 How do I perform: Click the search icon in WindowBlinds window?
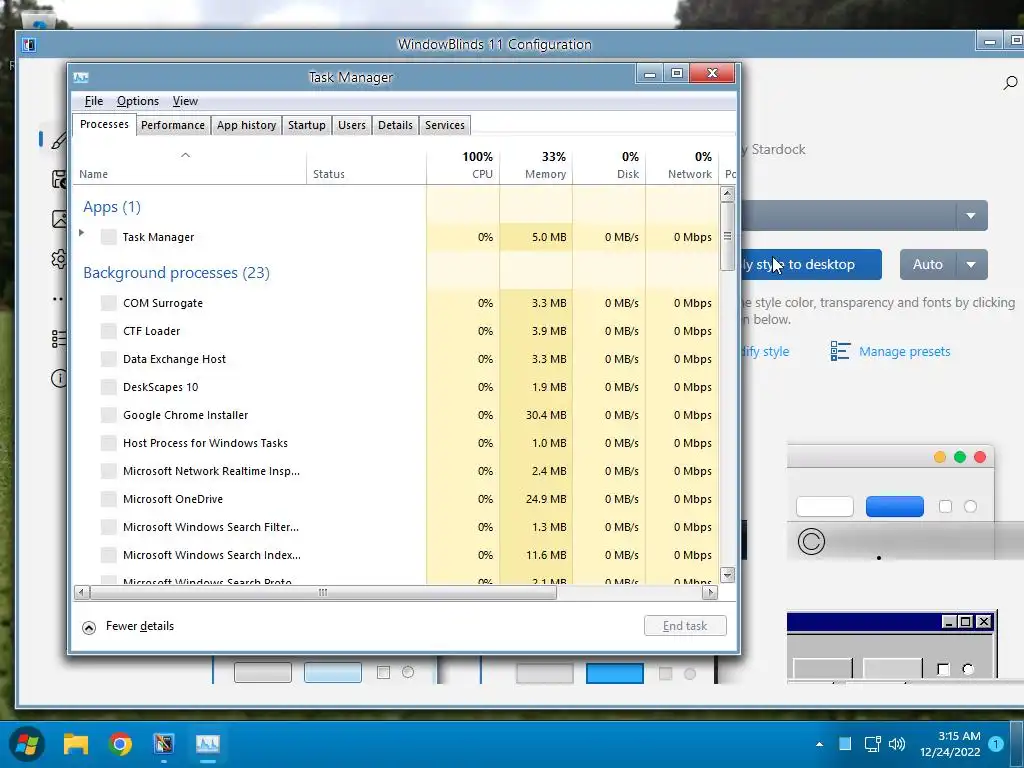(x=1010, y=83)
